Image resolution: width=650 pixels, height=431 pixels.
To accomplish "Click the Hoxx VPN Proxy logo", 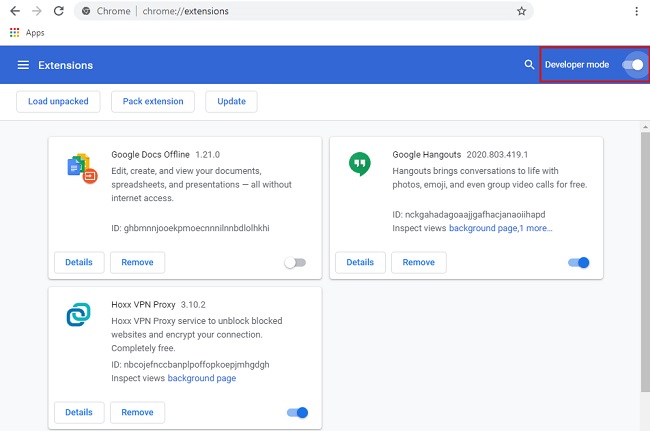I will (78, 314).
